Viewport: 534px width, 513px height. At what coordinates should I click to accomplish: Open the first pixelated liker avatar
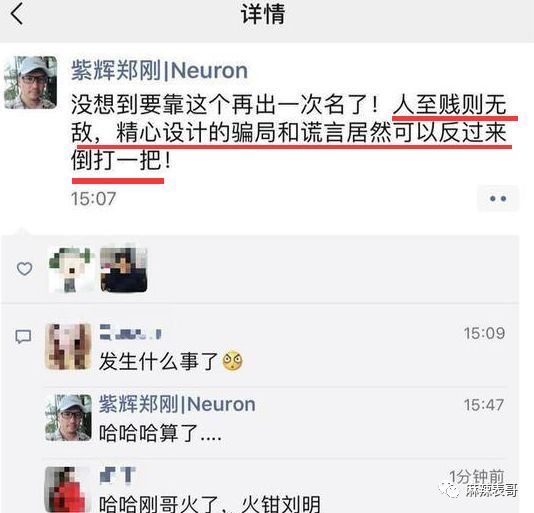coord(71,270)
